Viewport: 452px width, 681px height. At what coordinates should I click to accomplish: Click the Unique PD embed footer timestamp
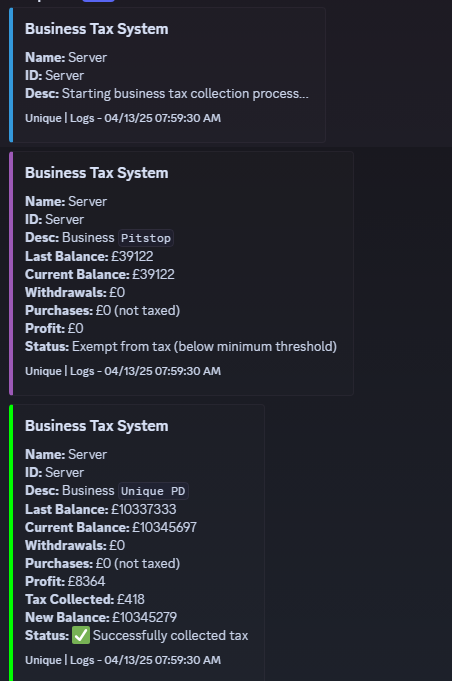(123, 660)
